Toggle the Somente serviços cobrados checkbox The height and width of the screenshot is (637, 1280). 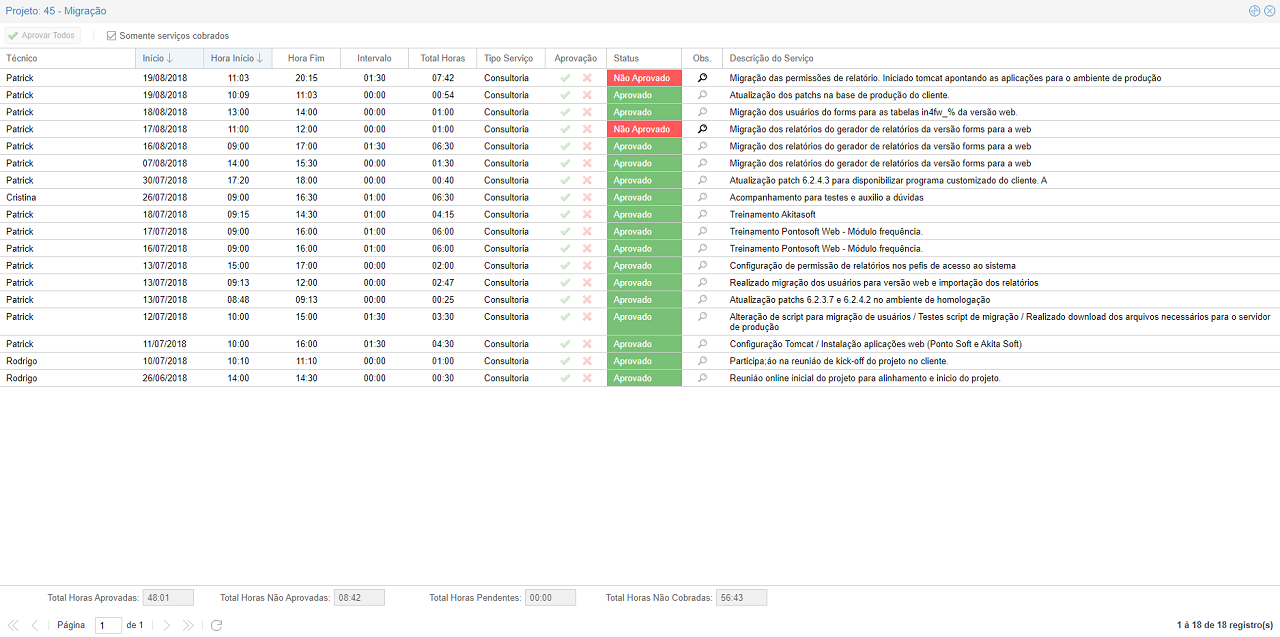click(112, 36)
